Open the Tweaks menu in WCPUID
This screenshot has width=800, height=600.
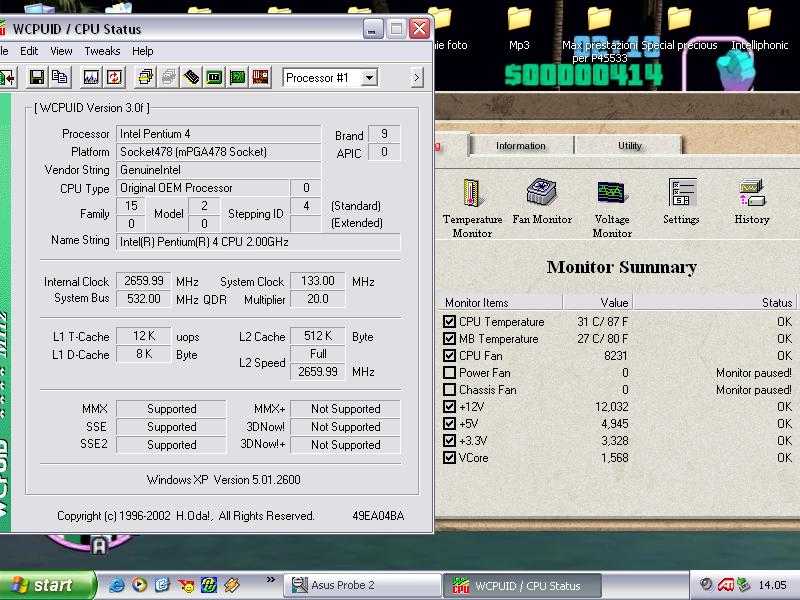click(103, 51)
